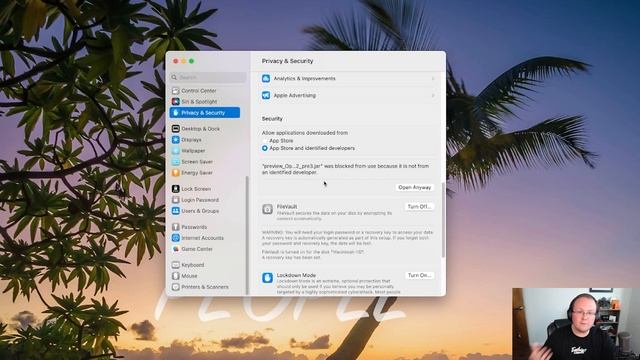Click the sidebar vertical scrollbar
This screenshot has width=640, height=360.
pos(247,235)
